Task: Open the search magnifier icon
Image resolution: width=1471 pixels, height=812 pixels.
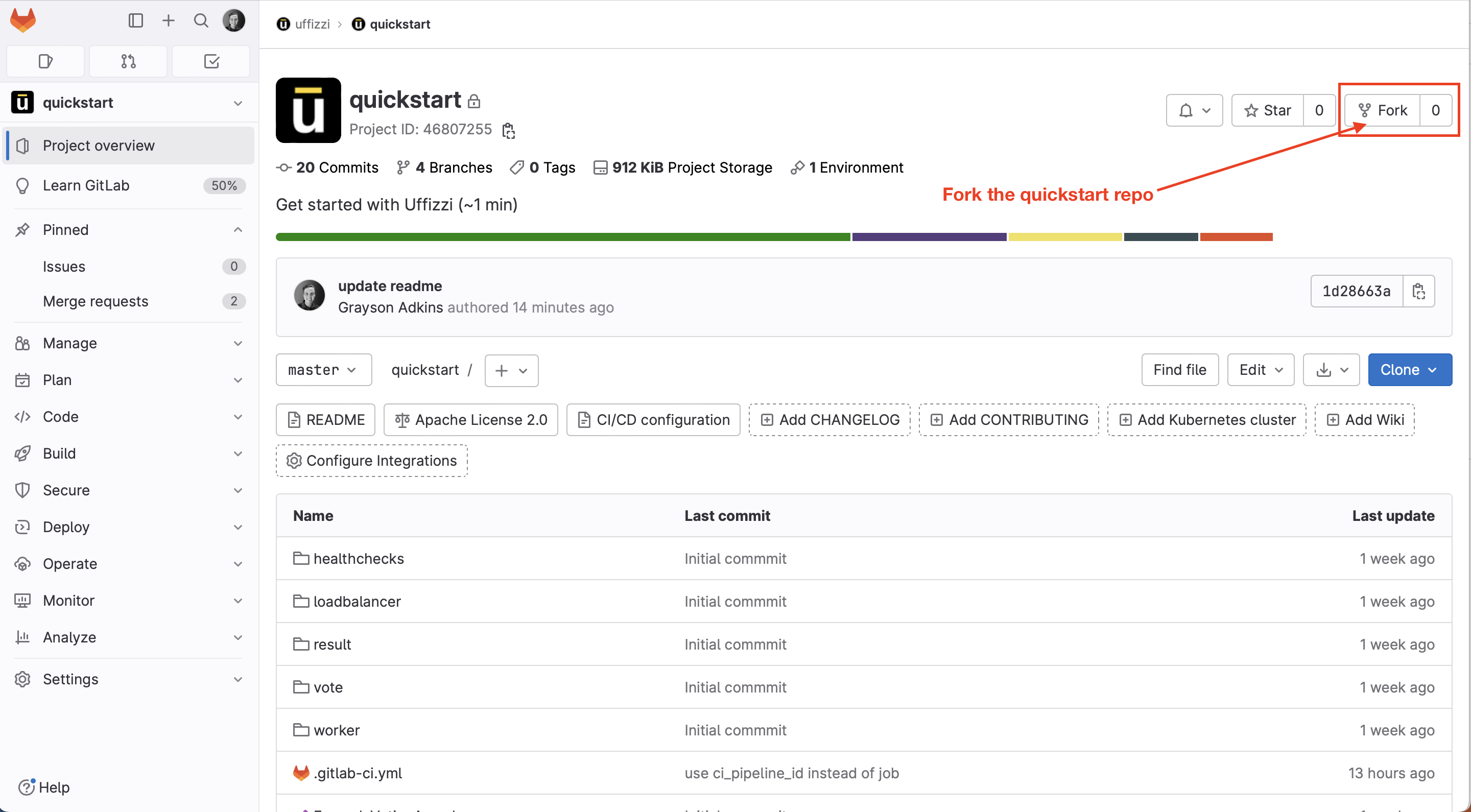Action: pos(200,20)
